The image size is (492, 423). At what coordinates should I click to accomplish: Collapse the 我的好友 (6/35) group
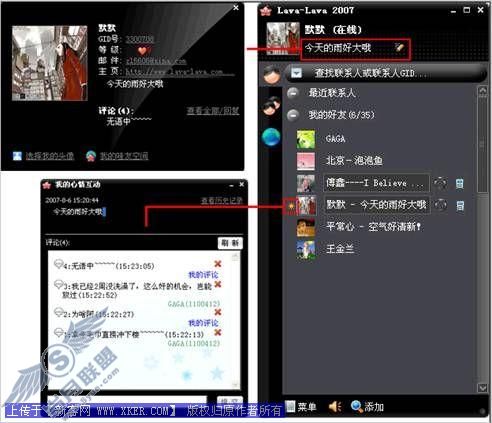click(x=293, y=115)
